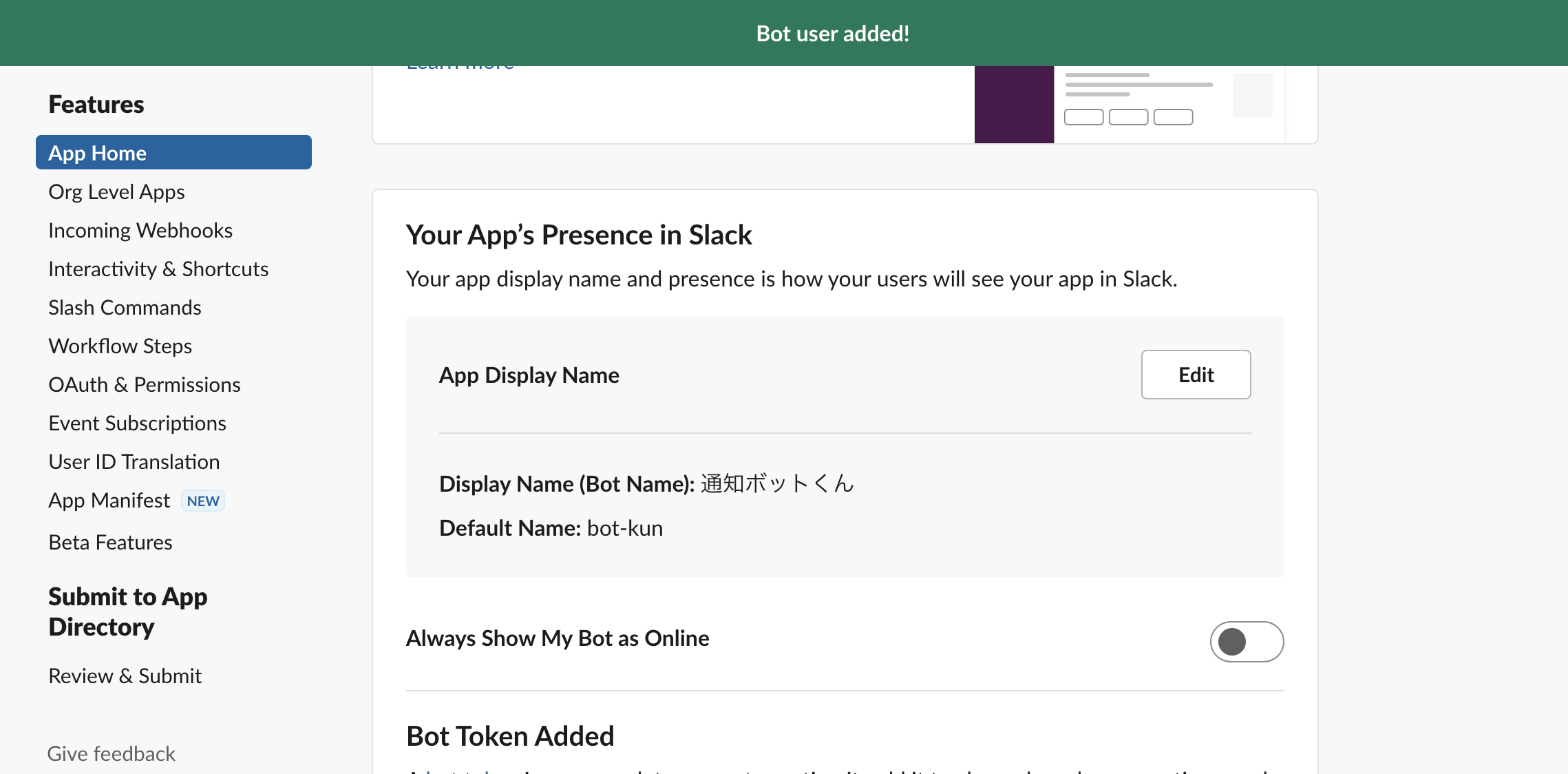
Task: Select Event Subscriptions from sidebar
Action: 137,423
